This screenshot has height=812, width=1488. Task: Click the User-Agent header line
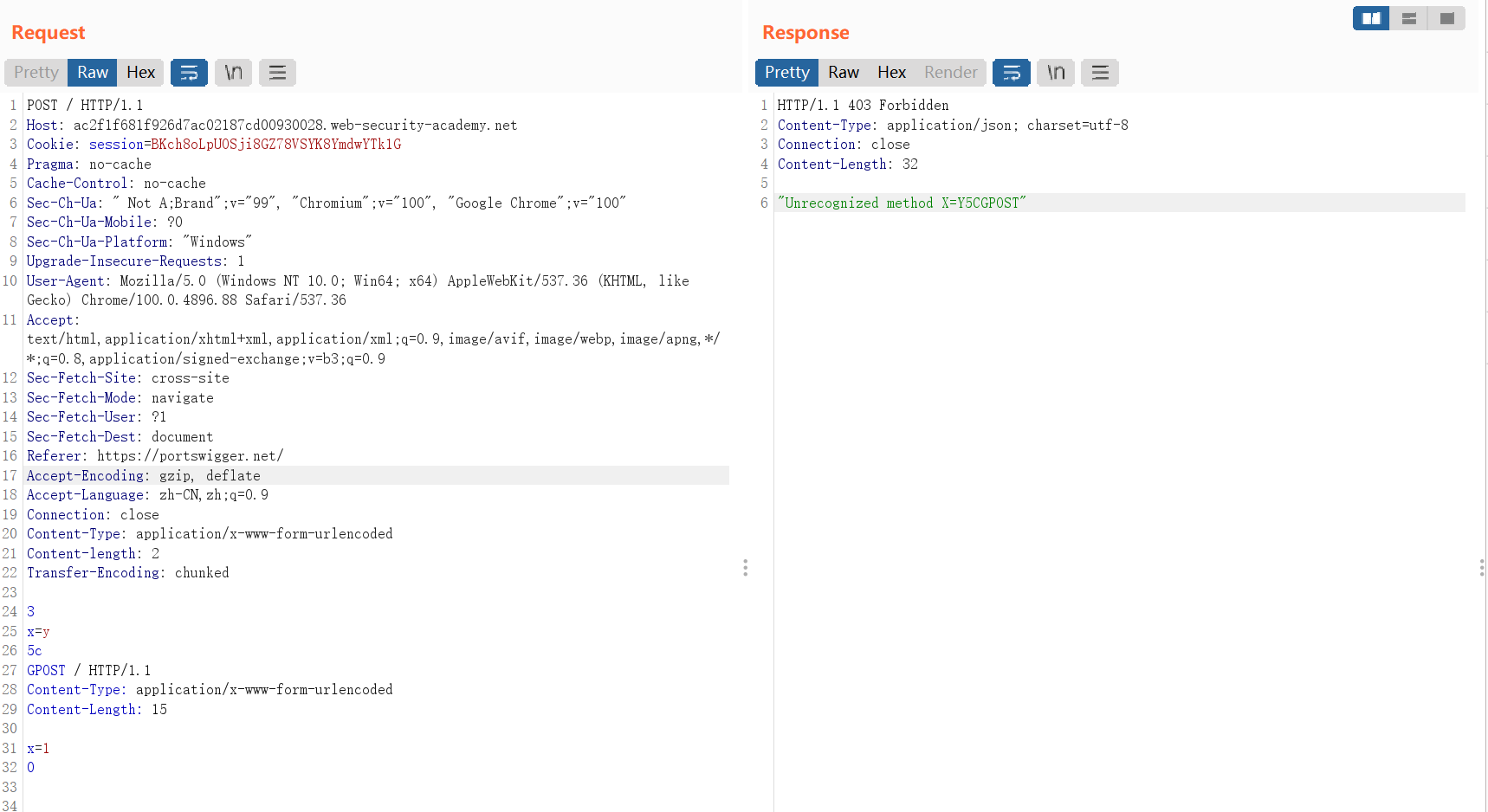[x=358, y=291]
